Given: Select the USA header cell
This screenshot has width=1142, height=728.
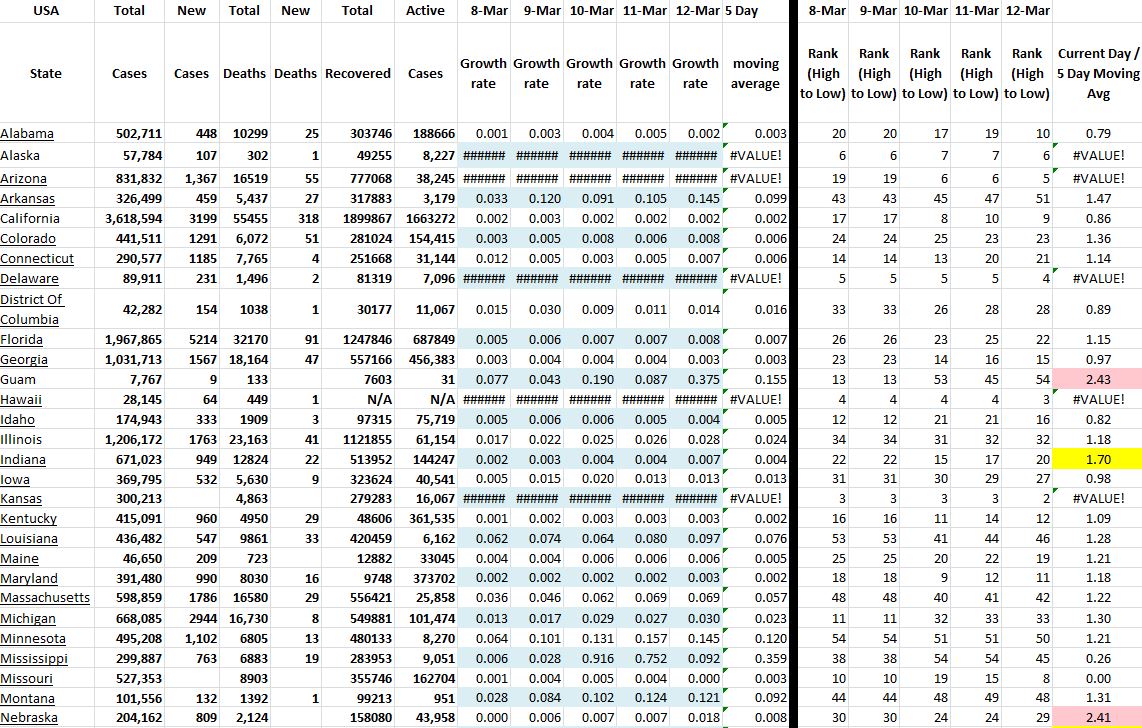Looking at the screenshot, I should 45,11.
